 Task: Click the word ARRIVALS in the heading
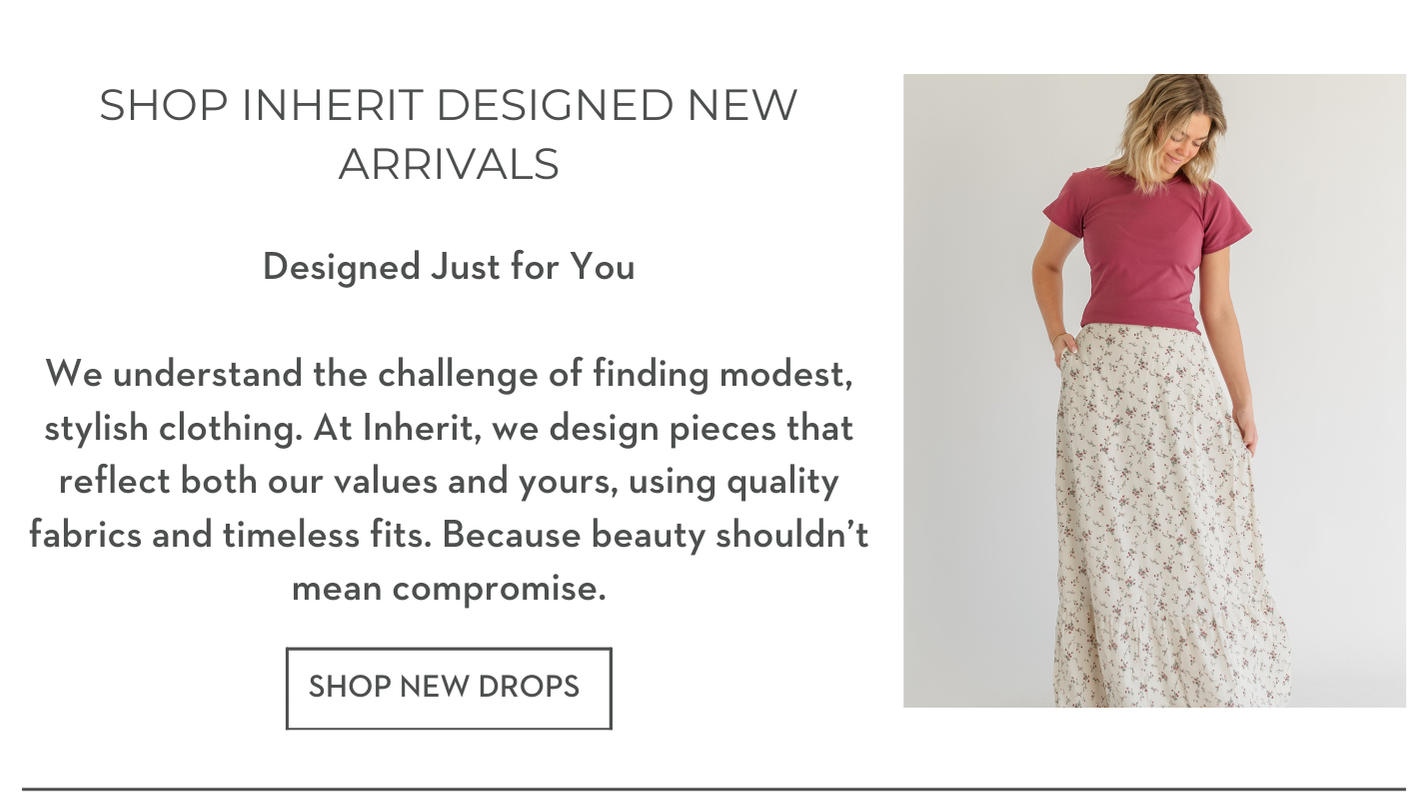point(448,164)
